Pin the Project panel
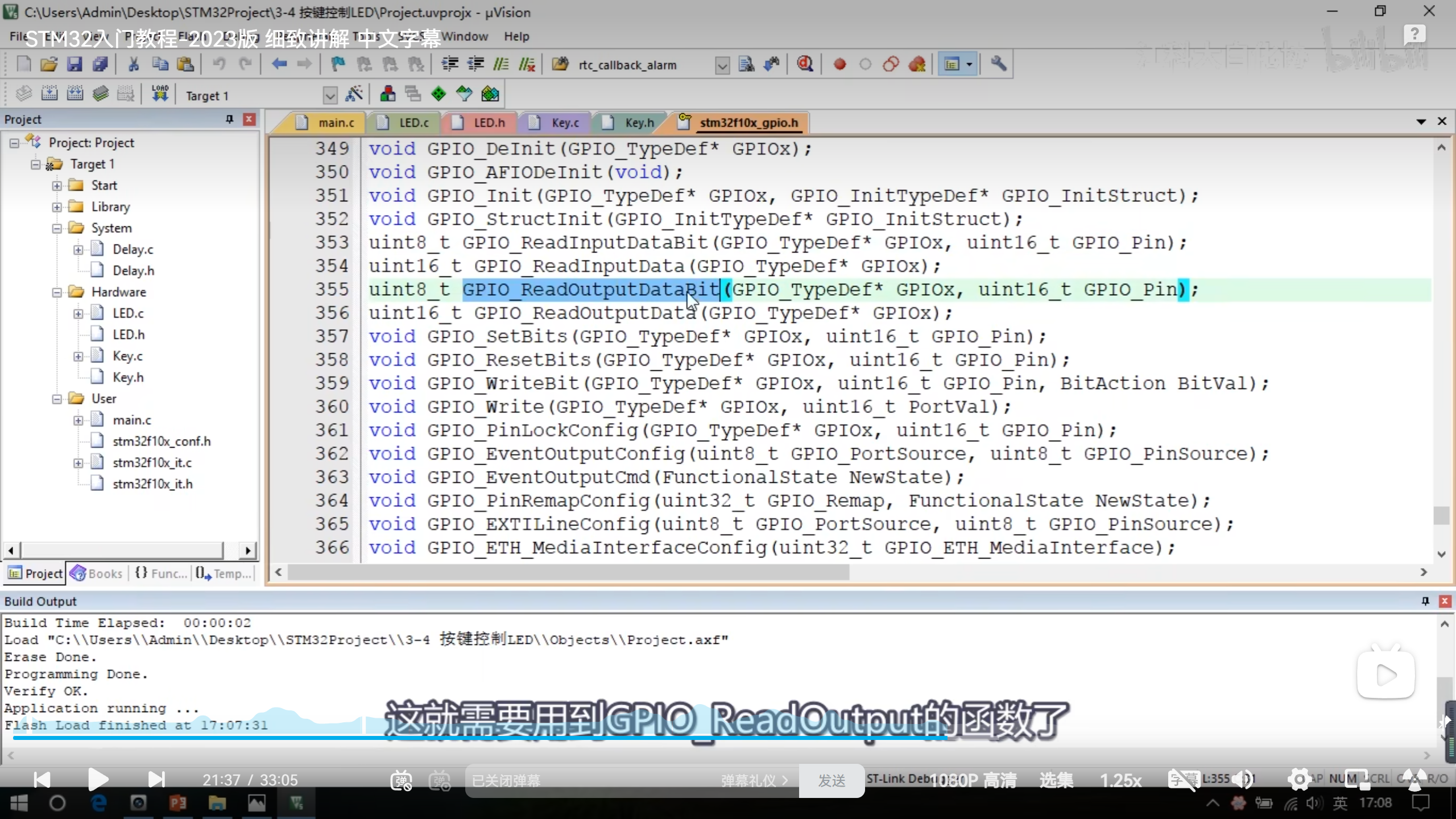Image resolution: width=1456 pixels, height=819 pixels. (x=229, y=119)
